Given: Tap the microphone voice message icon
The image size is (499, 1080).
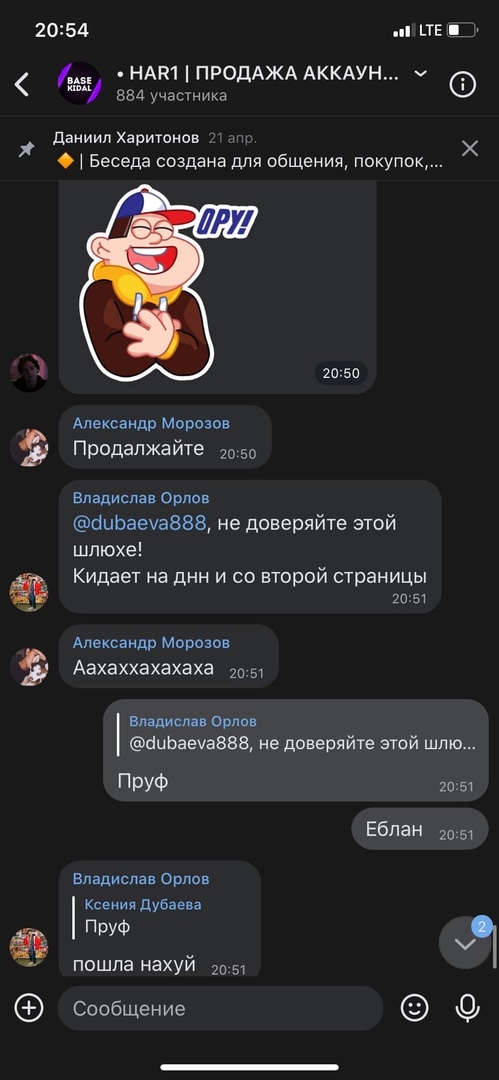Looking at the screenshot, I should (x=467, y=1008).
